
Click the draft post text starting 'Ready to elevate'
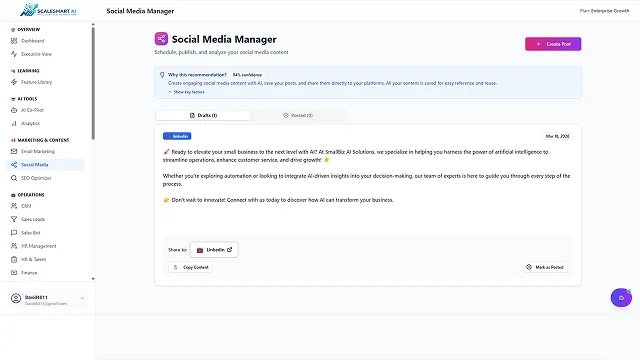point(356,156)
